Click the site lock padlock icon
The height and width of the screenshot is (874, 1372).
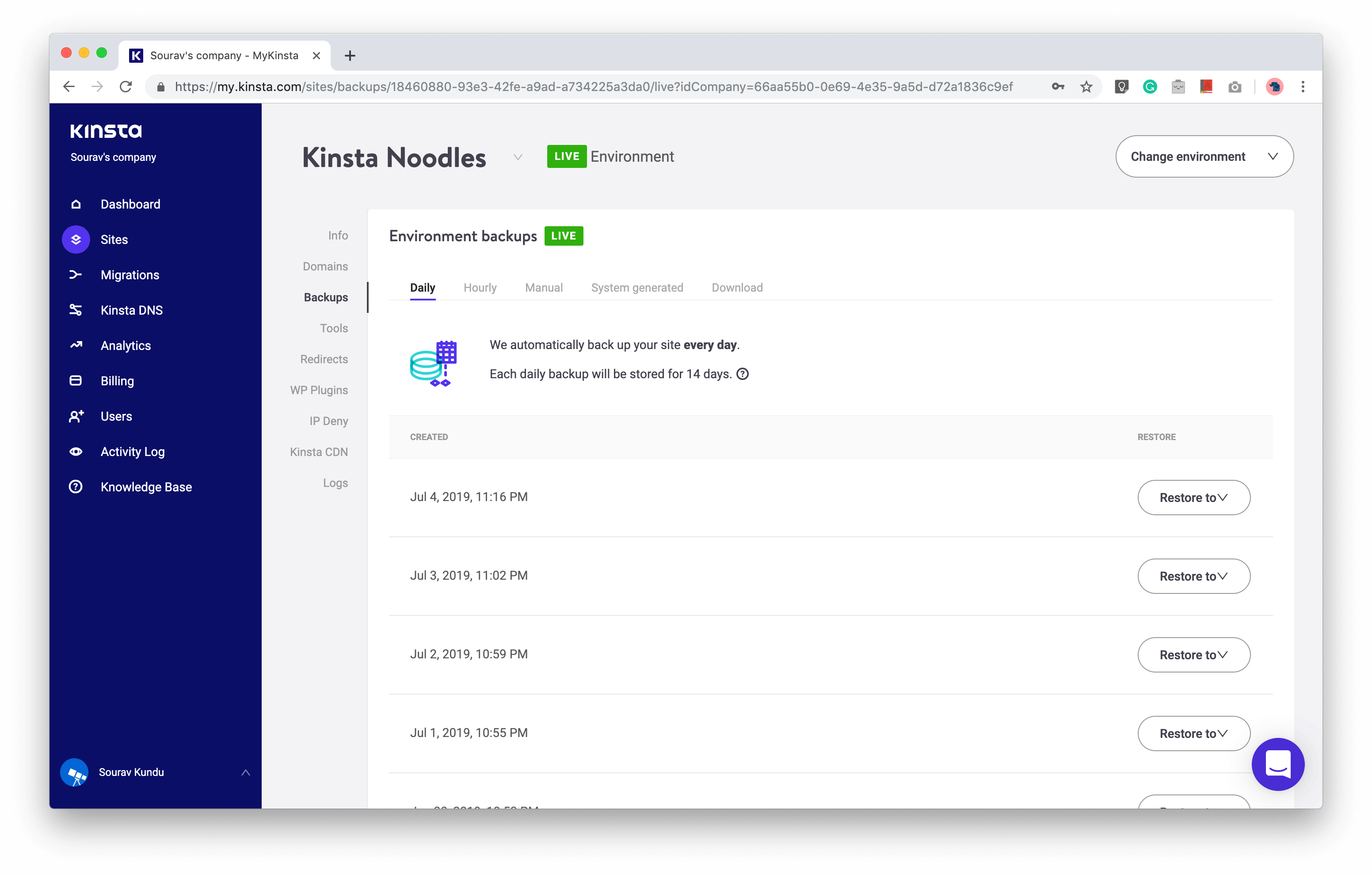(161, 87)
